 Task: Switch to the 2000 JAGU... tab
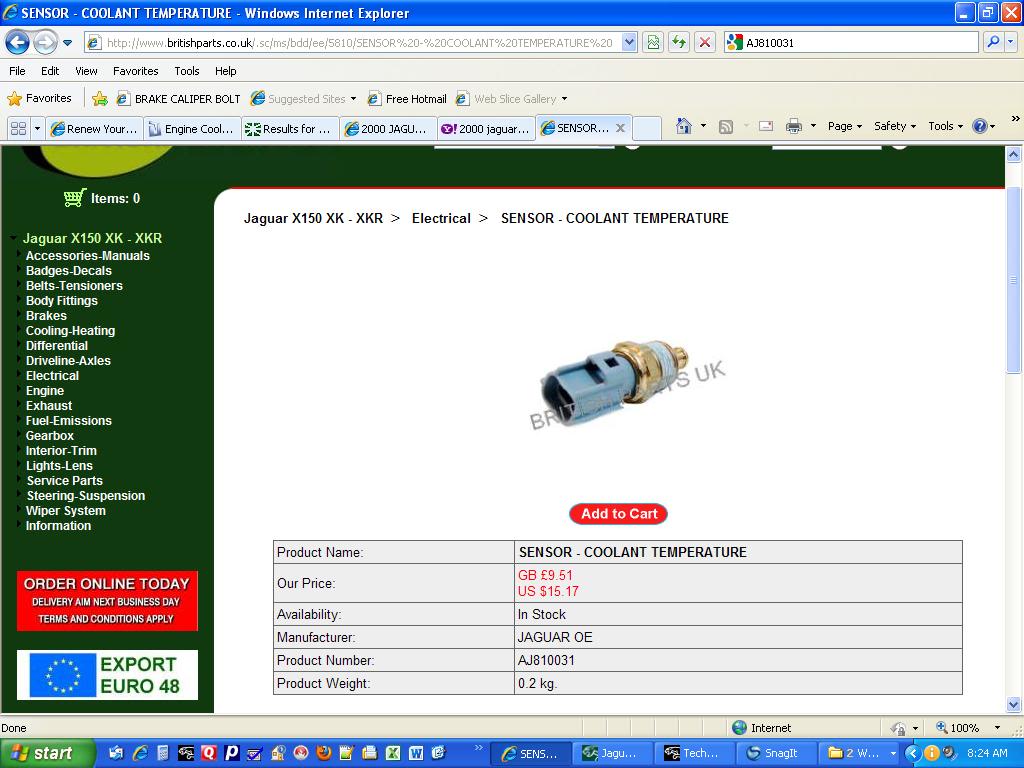coord(388,129)
